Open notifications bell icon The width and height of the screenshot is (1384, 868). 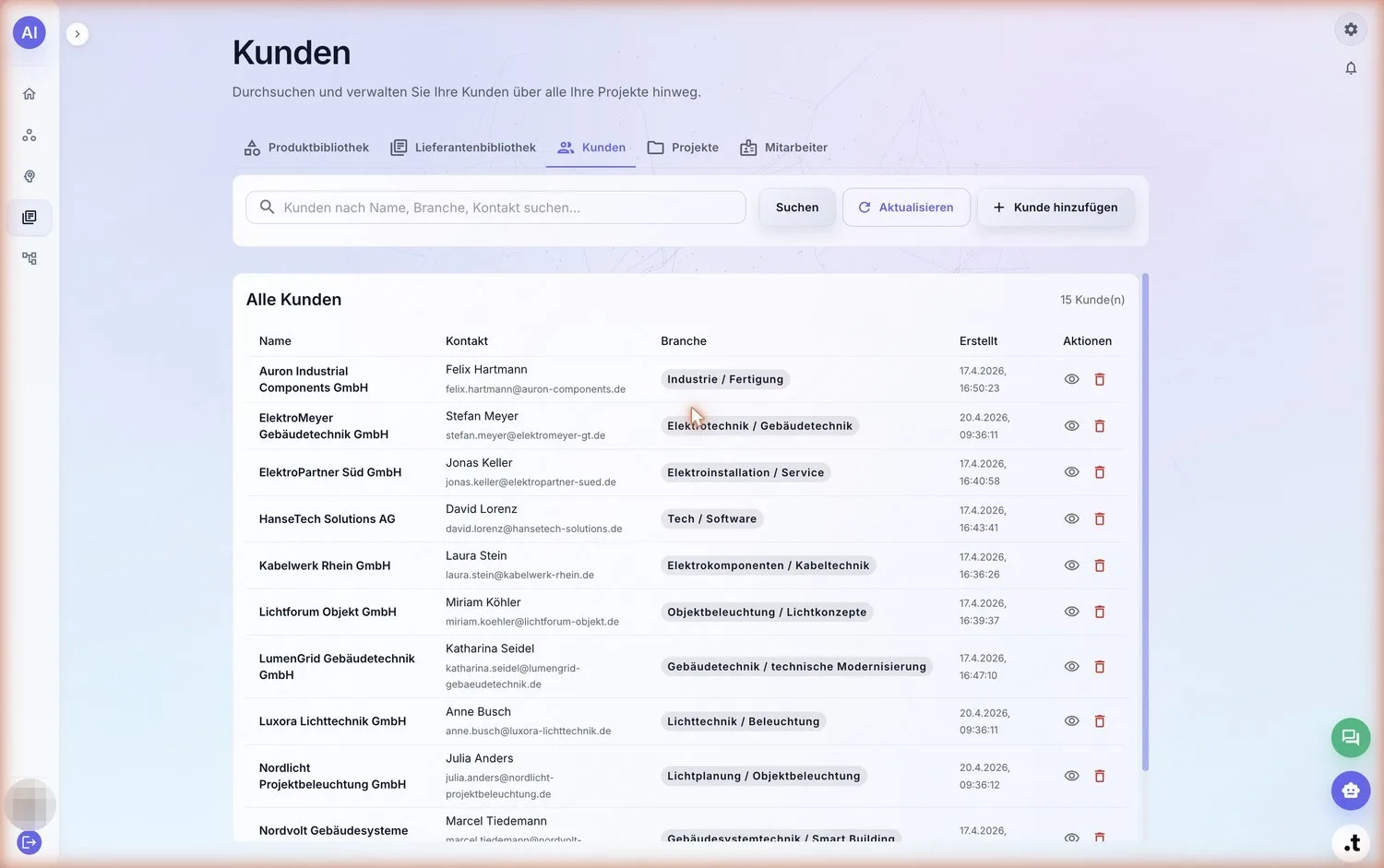pyautogui.click(x=1351, y=68)
